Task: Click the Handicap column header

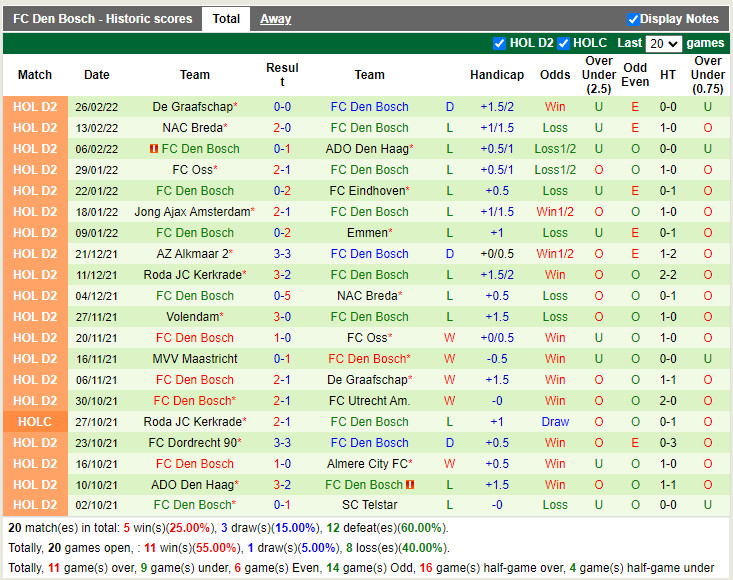Action: pos(496,75)
